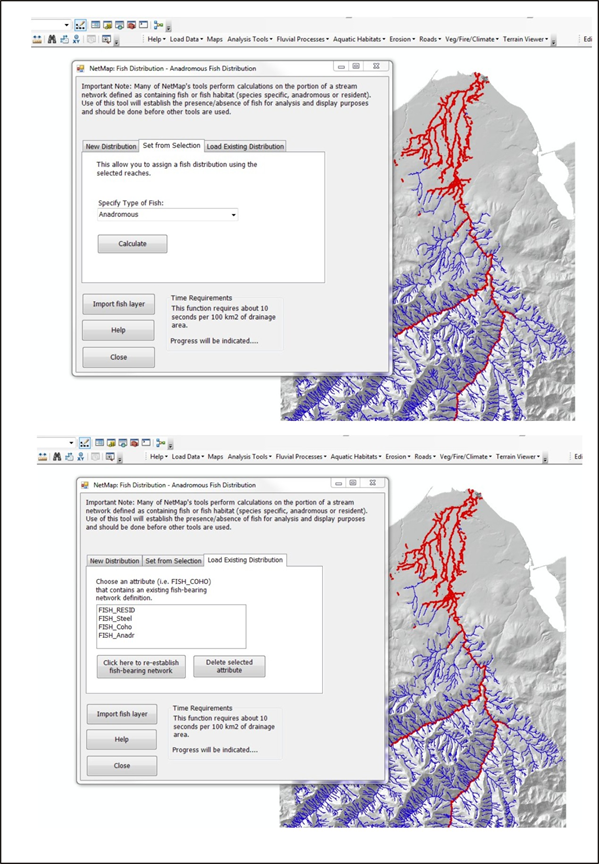Open Python window icon in top screenshot

point(143,25)
